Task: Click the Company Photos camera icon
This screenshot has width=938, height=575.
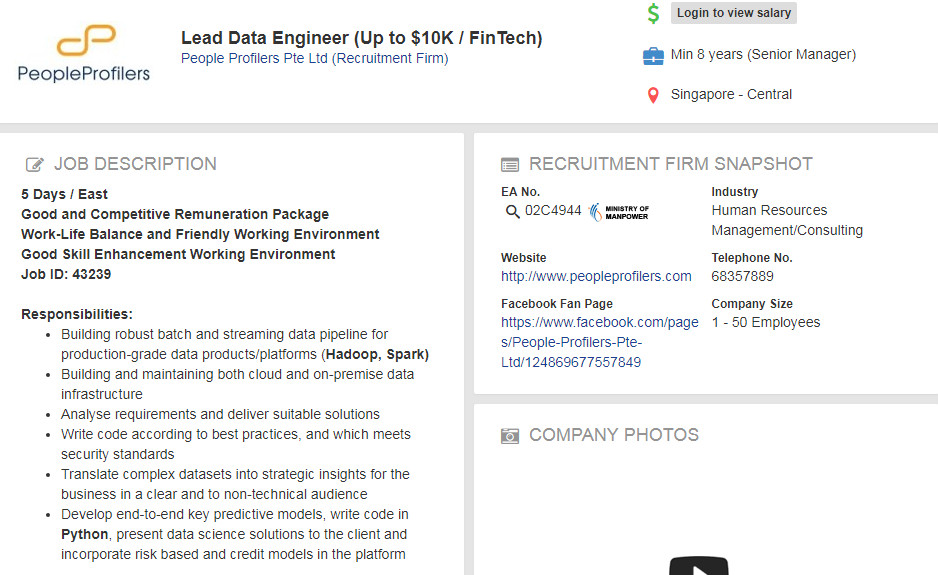Action: 510,436
